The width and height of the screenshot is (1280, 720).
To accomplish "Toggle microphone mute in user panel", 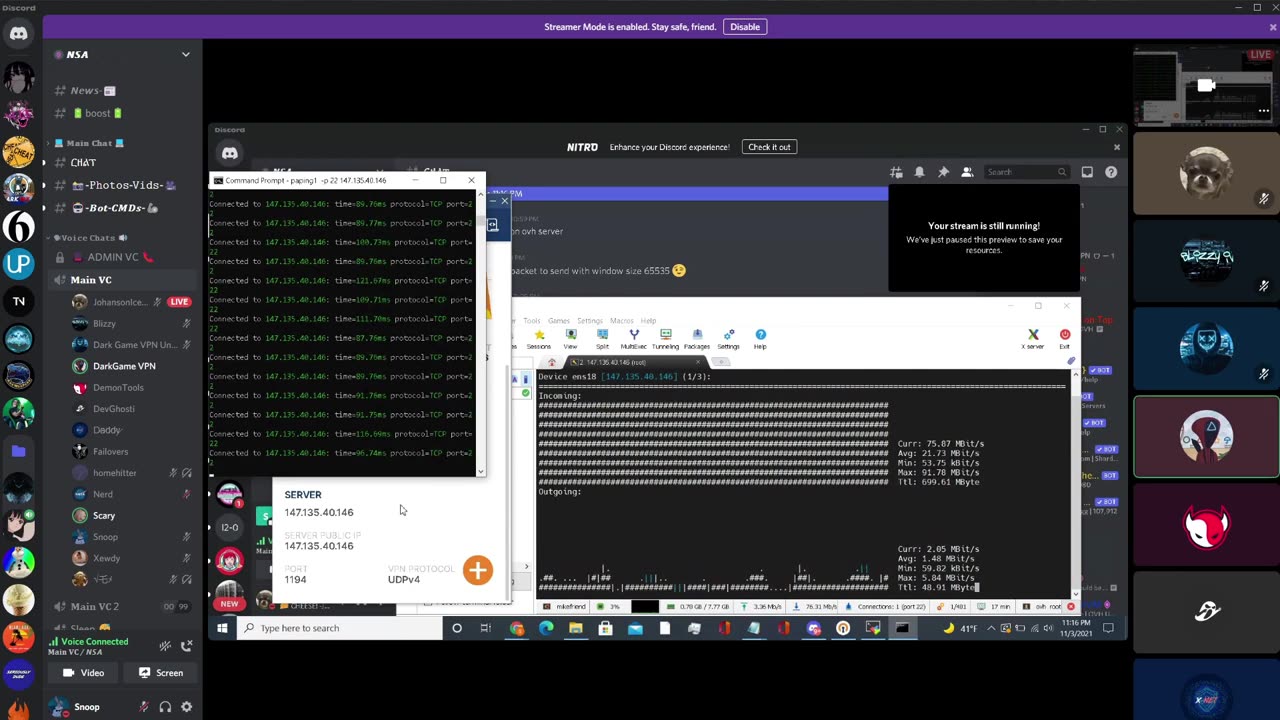I will pyautogui.click(x=144, y=707).
